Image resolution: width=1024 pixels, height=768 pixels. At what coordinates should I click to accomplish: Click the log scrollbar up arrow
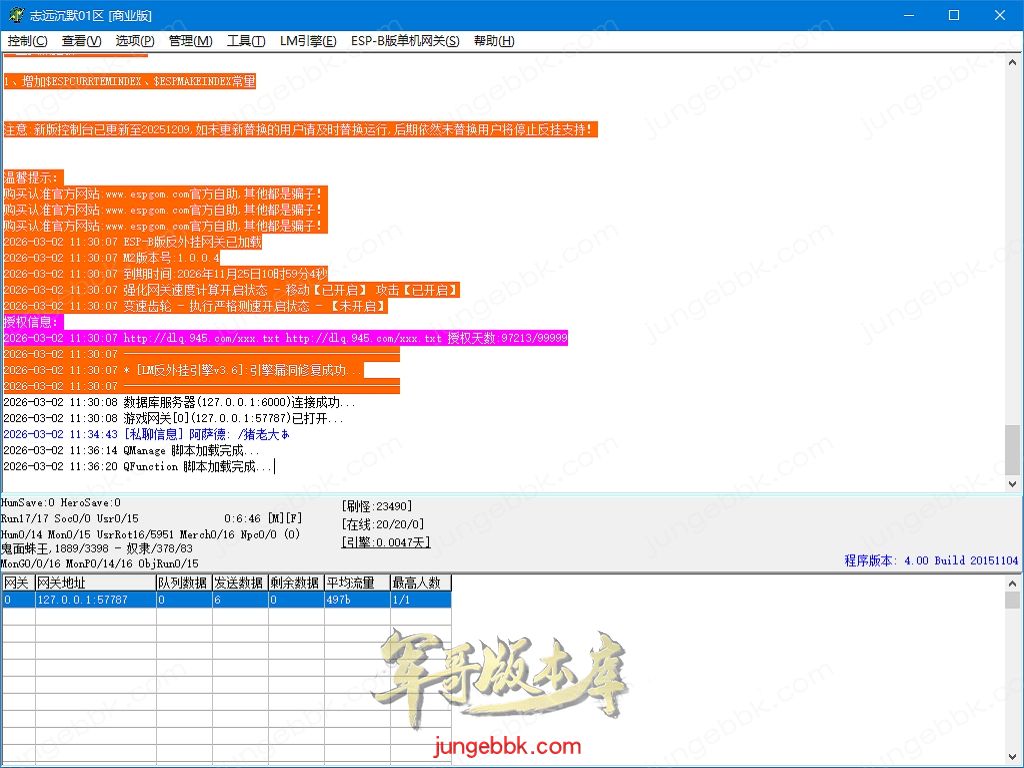point(1013,61)
